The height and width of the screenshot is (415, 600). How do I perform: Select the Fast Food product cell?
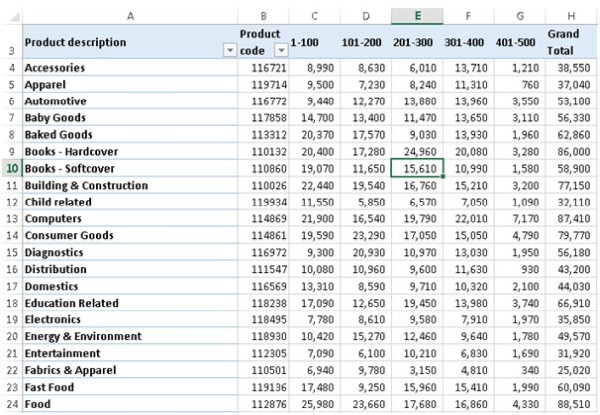click(x=50, y=388)
